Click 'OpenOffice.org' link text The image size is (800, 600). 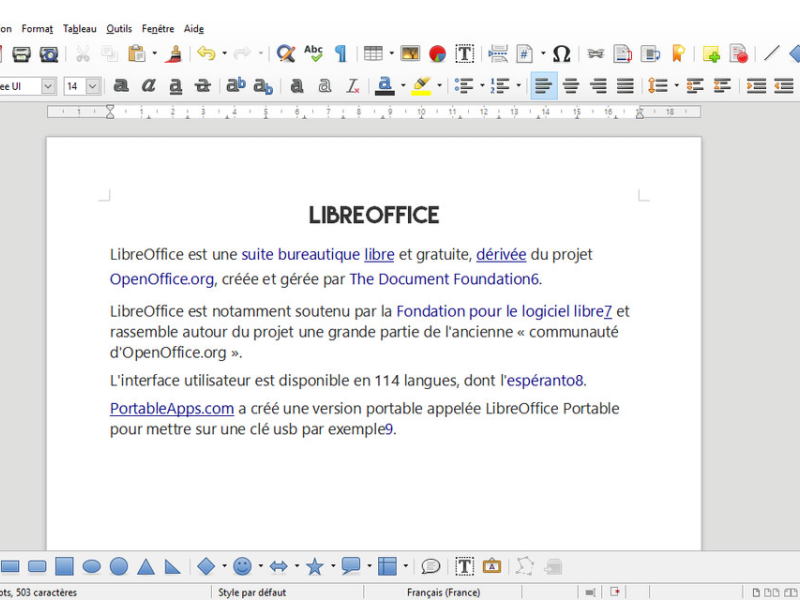point(162,279)
